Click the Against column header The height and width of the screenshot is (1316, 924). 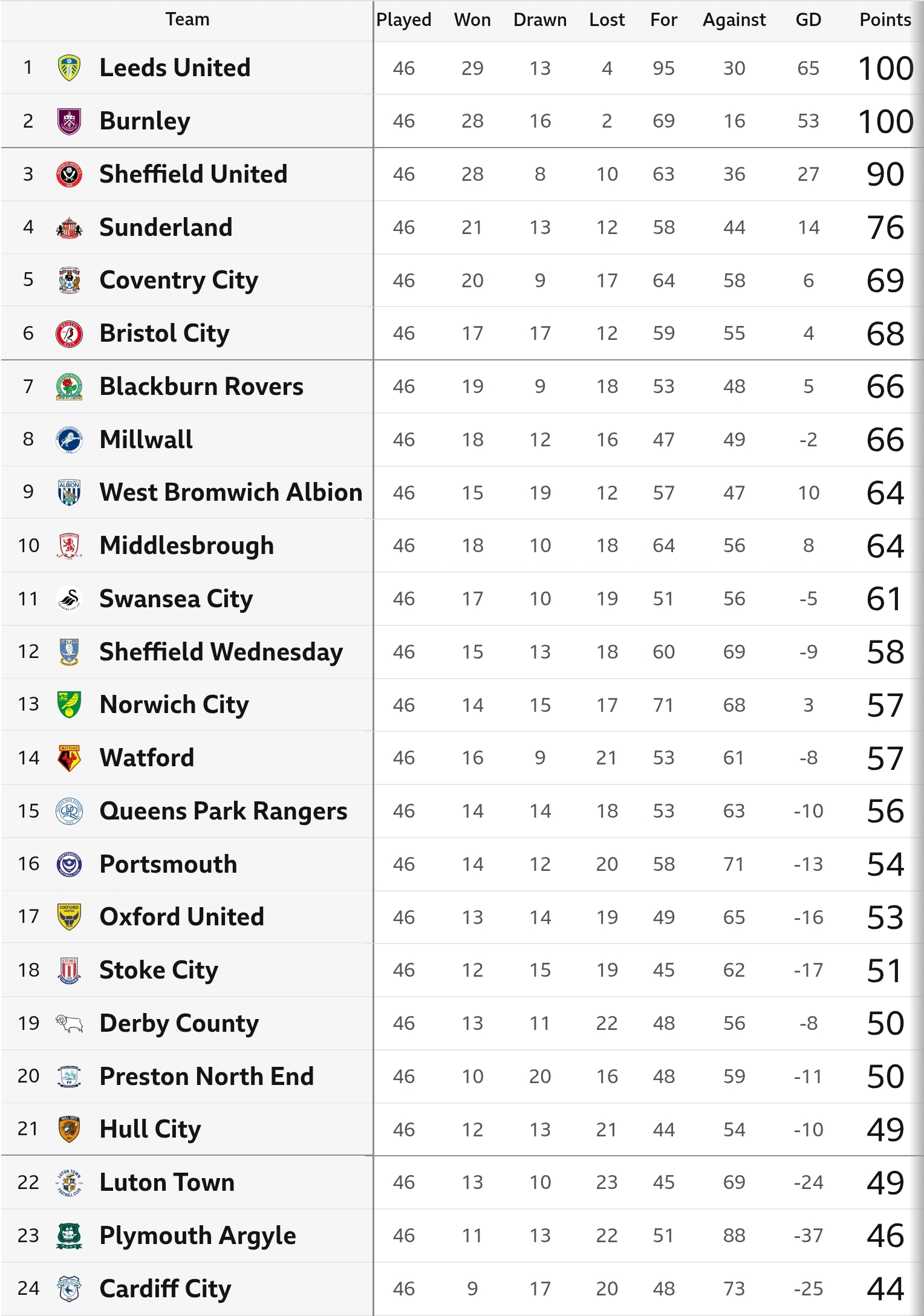(734, 20)
